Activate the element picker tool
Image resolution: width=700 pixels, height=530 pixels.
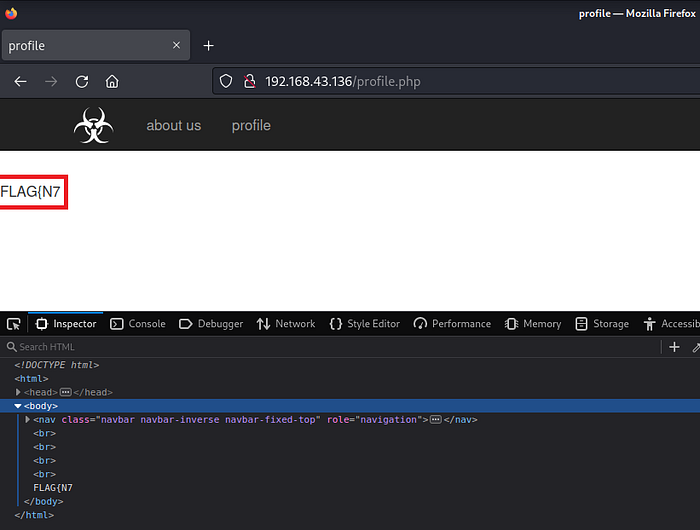click(x=13, y=324)
